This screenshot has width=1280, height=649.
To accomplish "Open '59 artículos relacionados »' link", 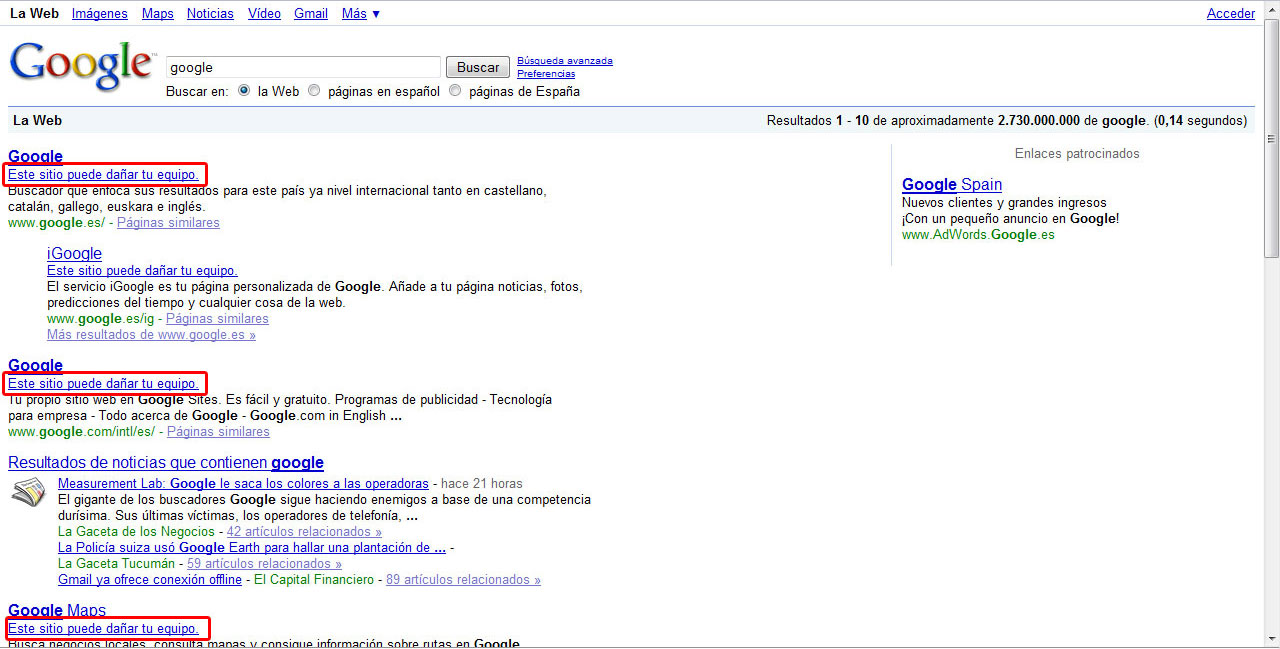I will [x=264, y=564].
